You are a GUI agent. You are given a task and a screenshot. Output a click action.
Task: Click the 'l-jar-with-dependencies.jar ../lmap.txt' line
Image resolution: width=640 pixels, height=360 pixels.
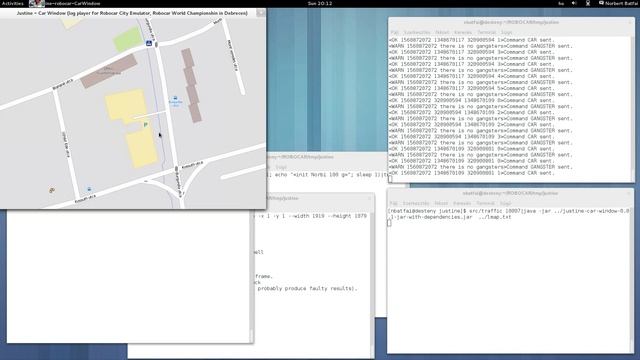[451, 217]
